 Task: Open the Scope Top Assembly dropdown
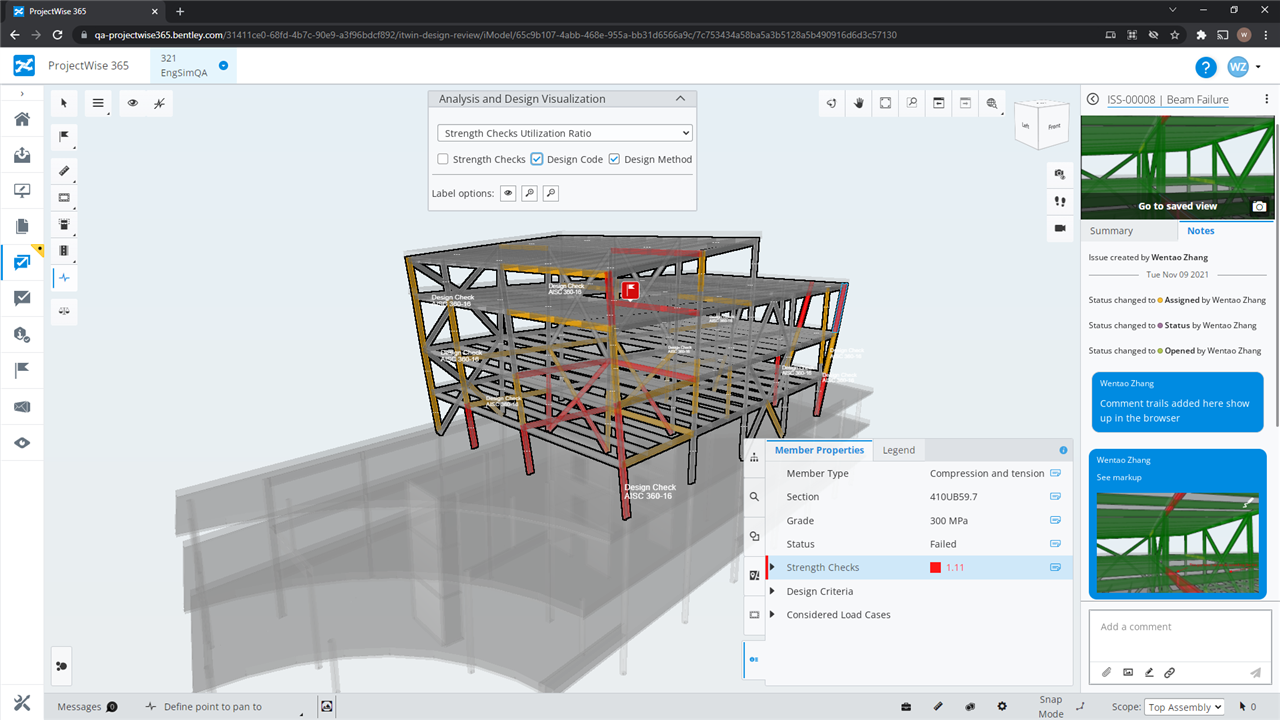pos(1184,707)
